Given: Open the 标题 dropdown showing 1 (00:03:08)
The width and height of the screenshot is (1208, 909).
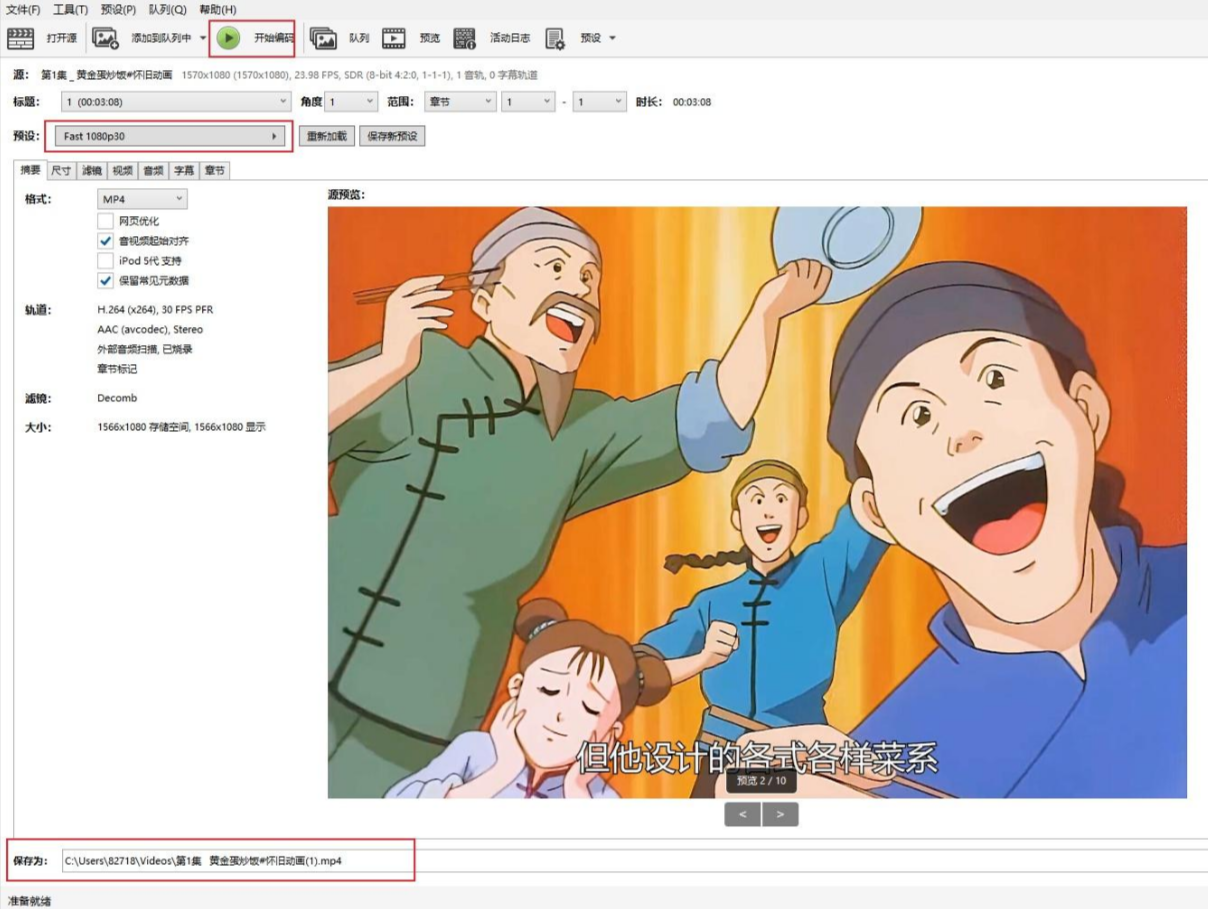Looking at the screenshot, I should pos(176,102).
